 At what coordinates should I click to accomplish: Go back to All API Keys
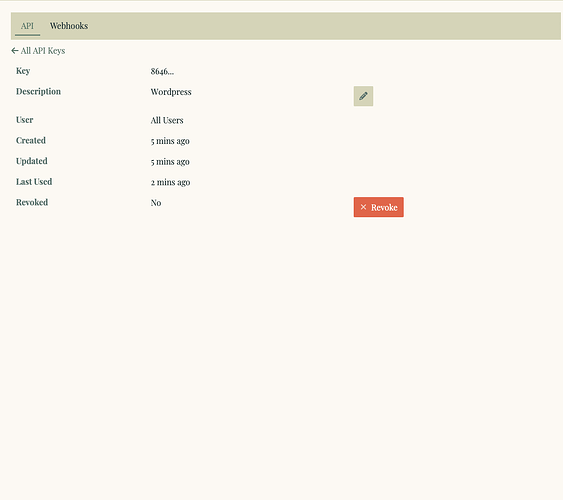click(x=38, y=51)
